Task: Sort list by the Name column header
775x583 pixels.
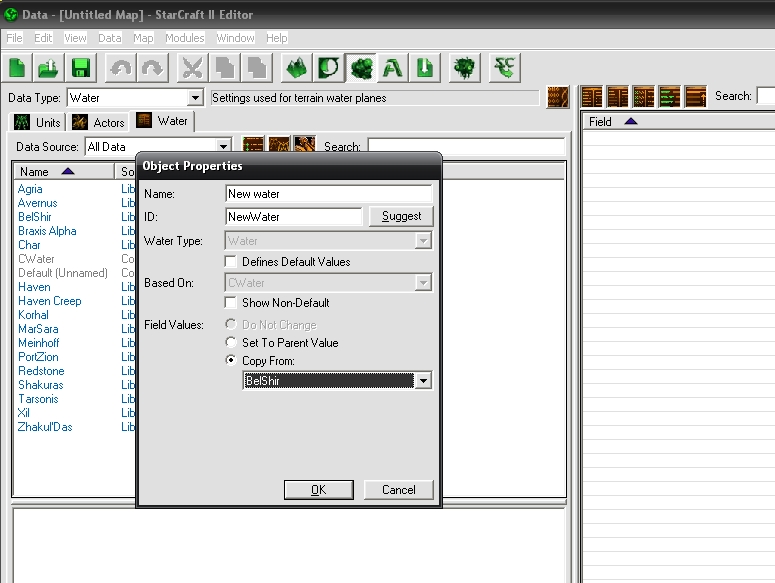Action: click(x=63, y=171)
